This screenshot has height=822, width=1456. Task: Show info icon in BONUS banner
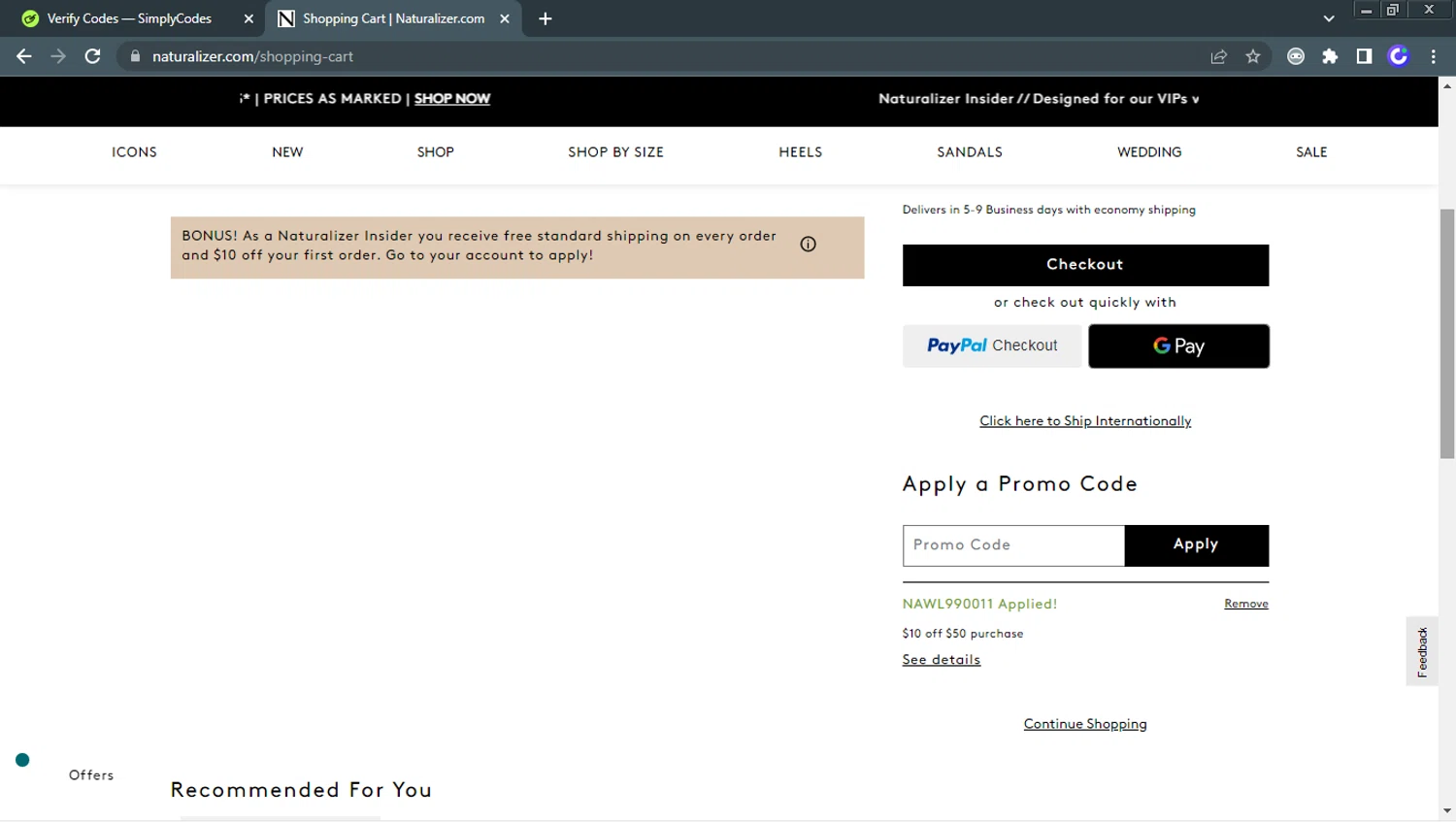[808, 245]
